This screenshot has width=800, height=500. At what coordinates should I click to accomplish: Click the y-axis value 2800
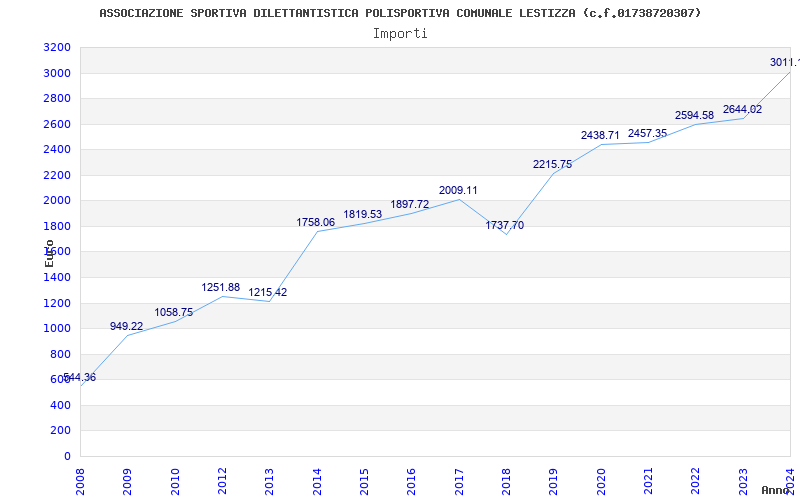pyautogui.click(x=57, y=98)
